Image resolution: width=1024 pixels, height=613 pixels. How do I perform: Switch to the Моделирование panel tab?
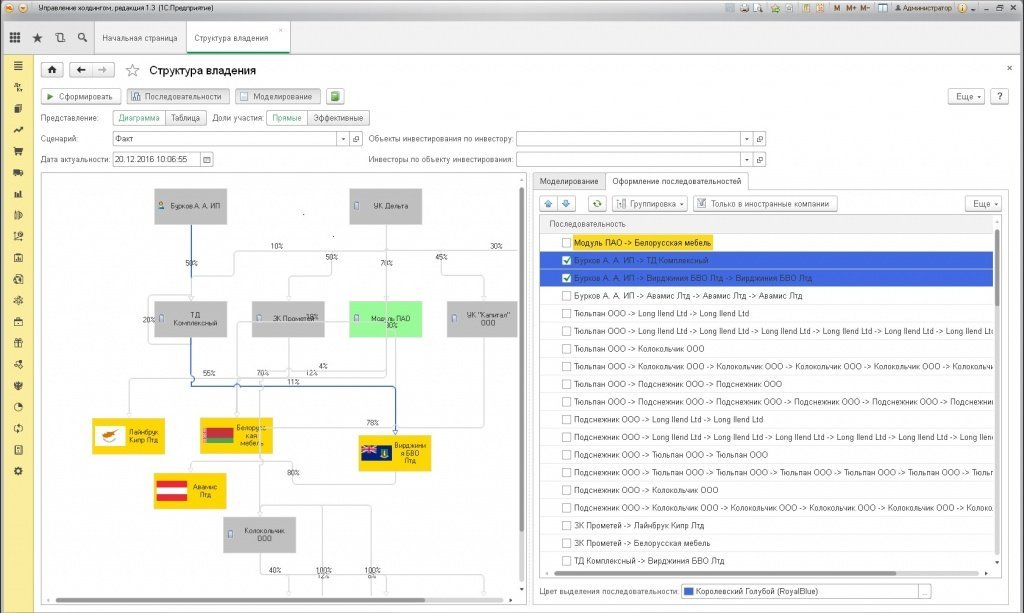[569, 181]
